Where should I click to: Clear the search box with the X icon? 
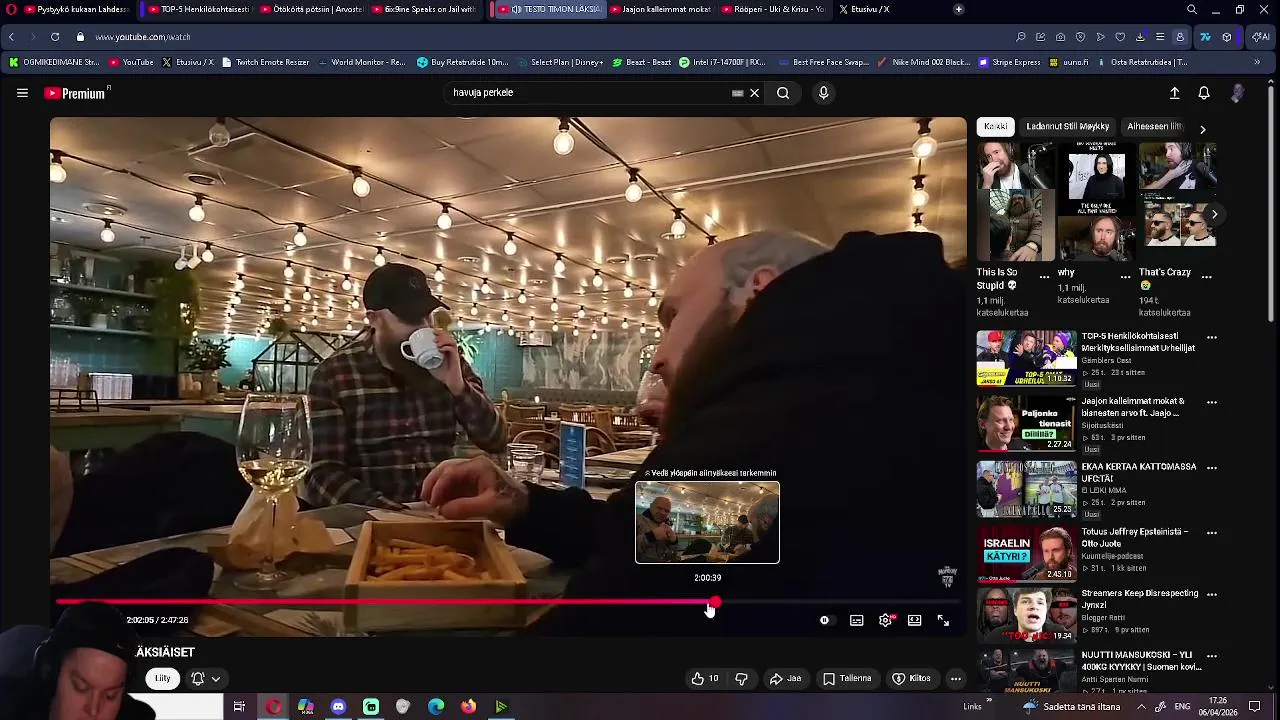pos(755,93)
